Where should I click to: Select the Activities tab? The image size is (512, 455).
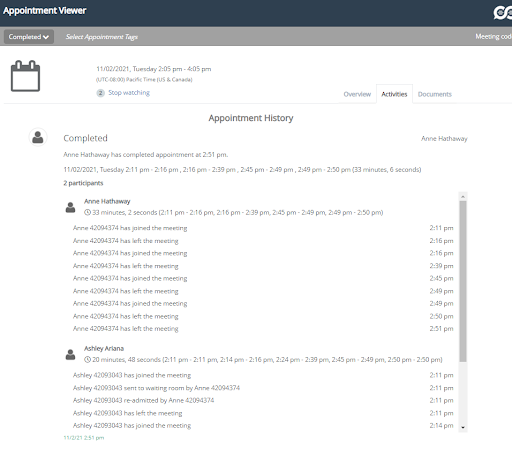coord(394,94)
